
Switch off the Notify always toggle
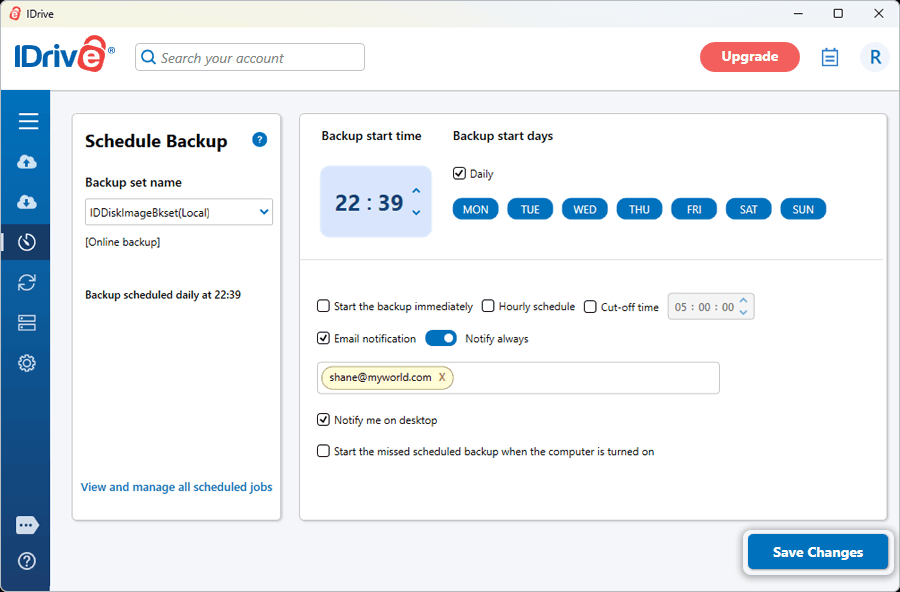[x=441, y=338]
